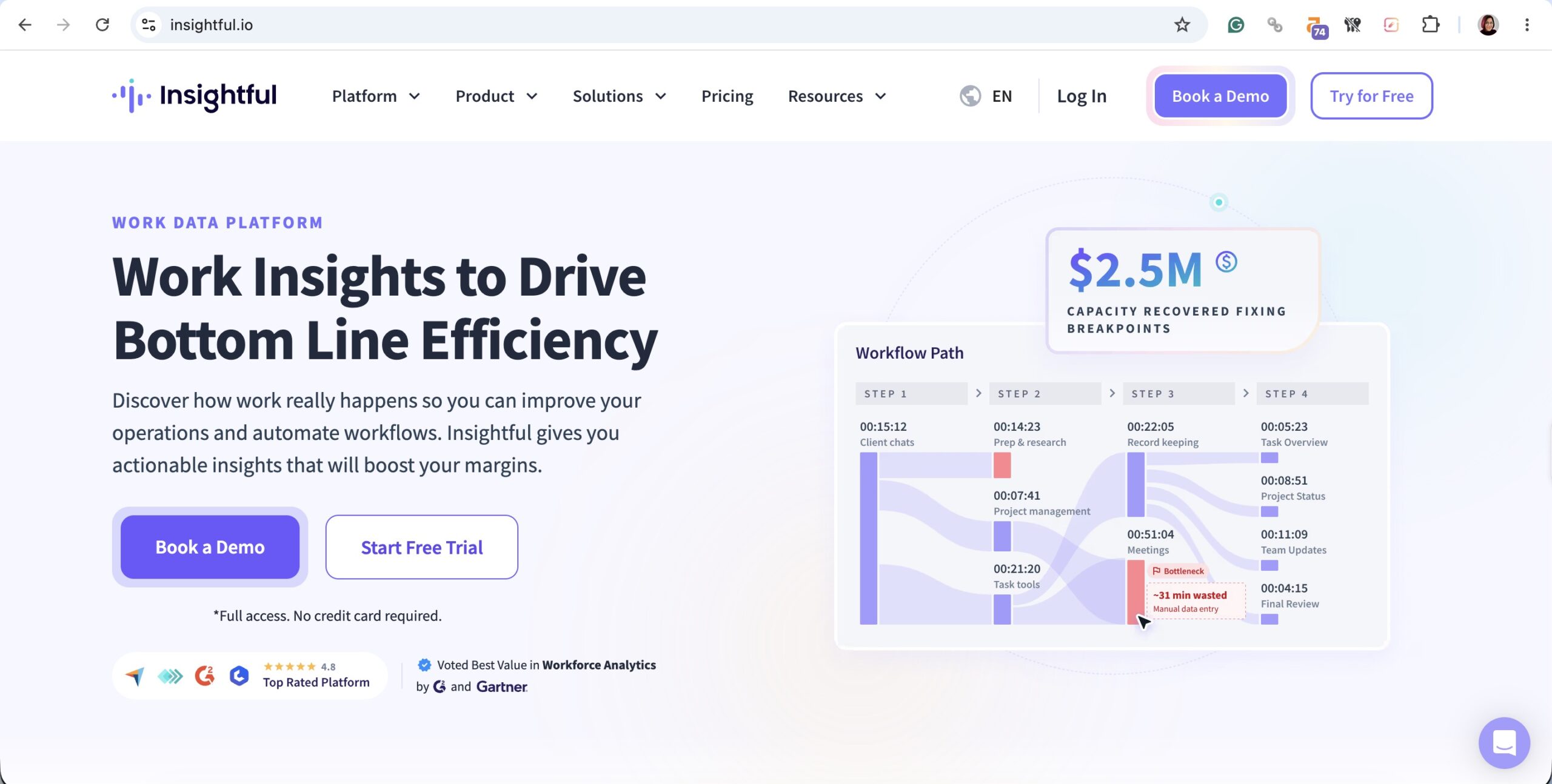Image resolution: width=1552 pixels, height=784 pixels.
Task: Click the STEP 2 header in Workflow Path
Action: pos(1045,393)
